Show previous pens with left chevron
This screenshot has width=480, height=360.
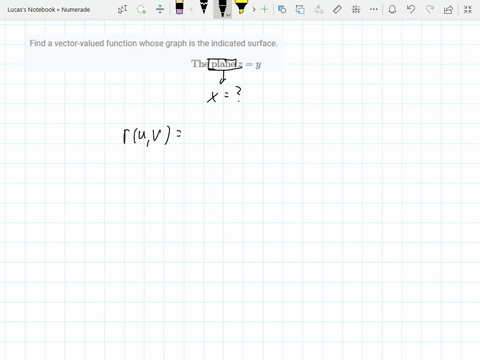tap(191, 9)
